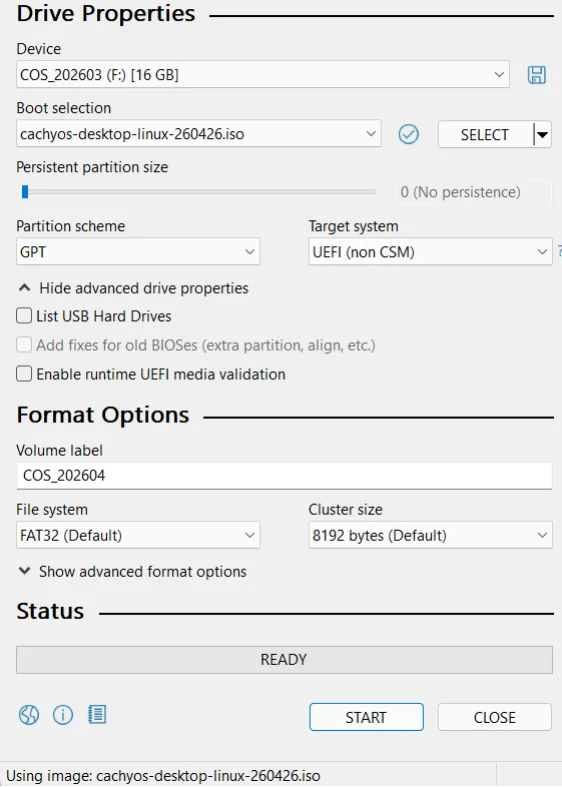Click the save drive image floppy icon
562x787 pixels.
click(x=536, y=75)
